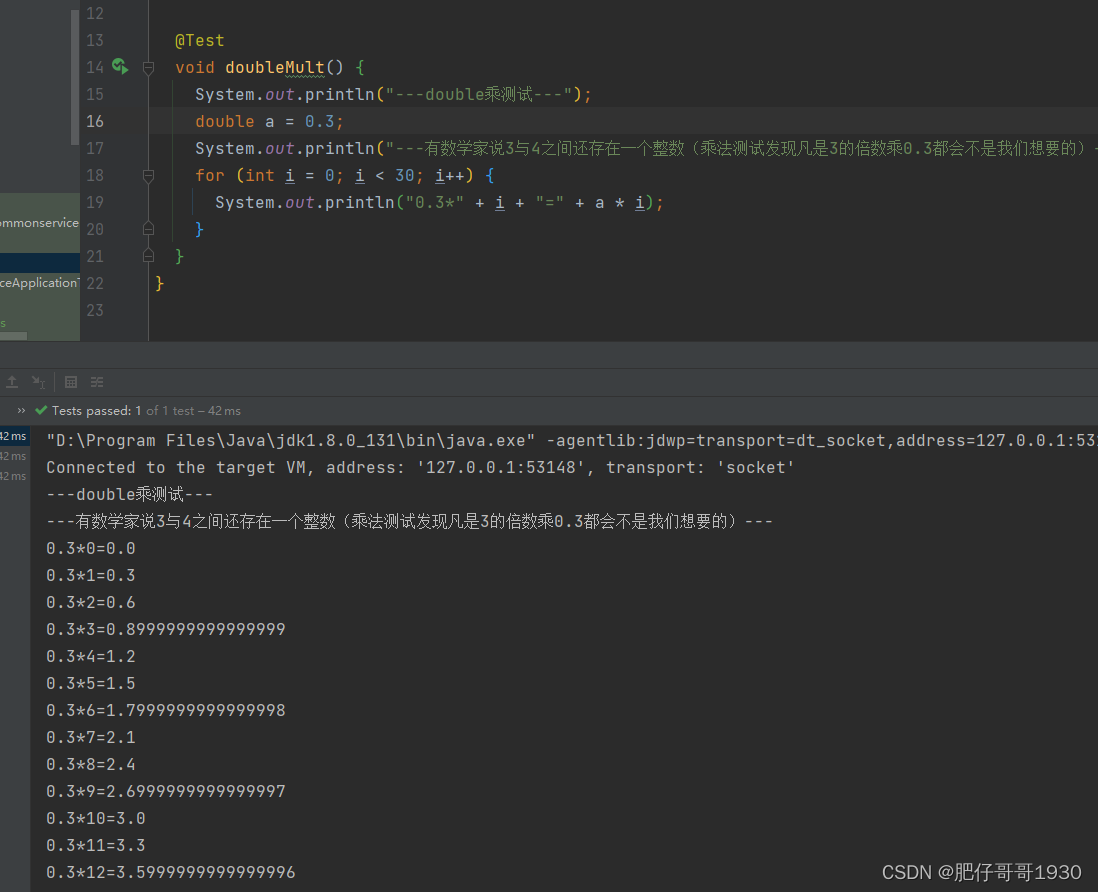Collapse the for loop fold marker
Screen dimensions: 1098x892
click(x=148, y=176)
